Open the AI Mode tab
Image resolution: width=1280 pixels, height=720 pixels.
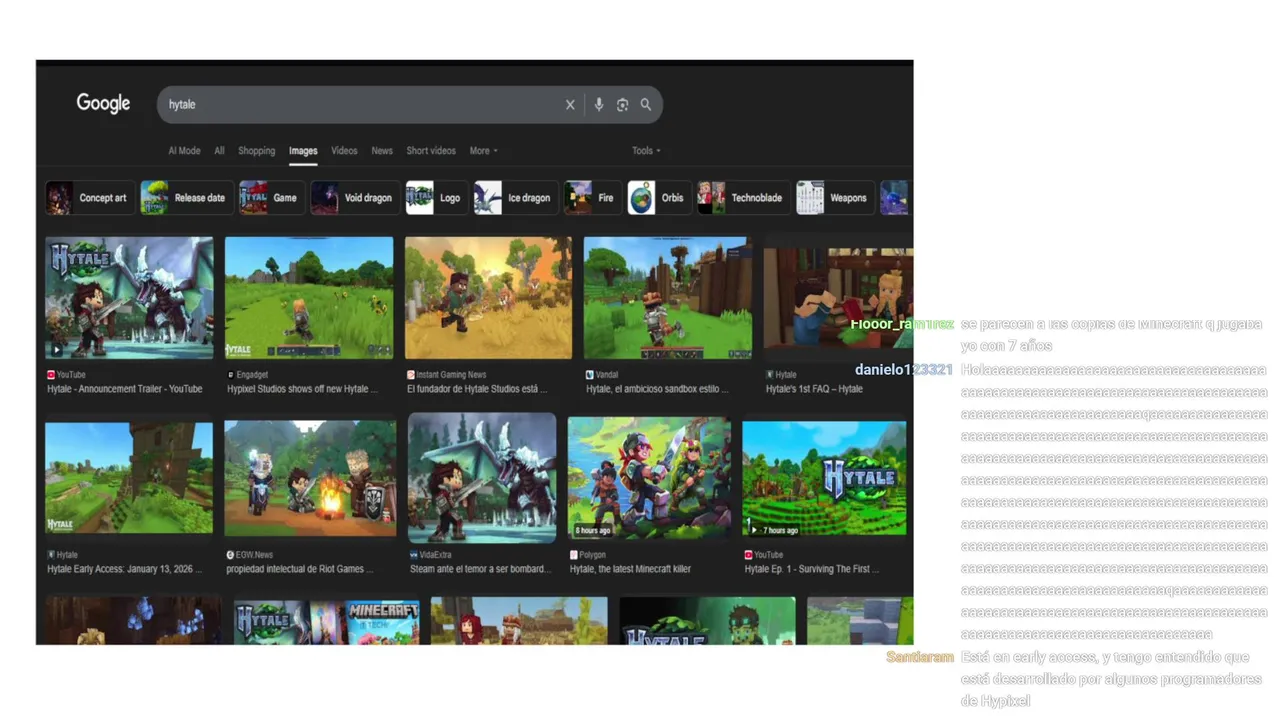184,151
